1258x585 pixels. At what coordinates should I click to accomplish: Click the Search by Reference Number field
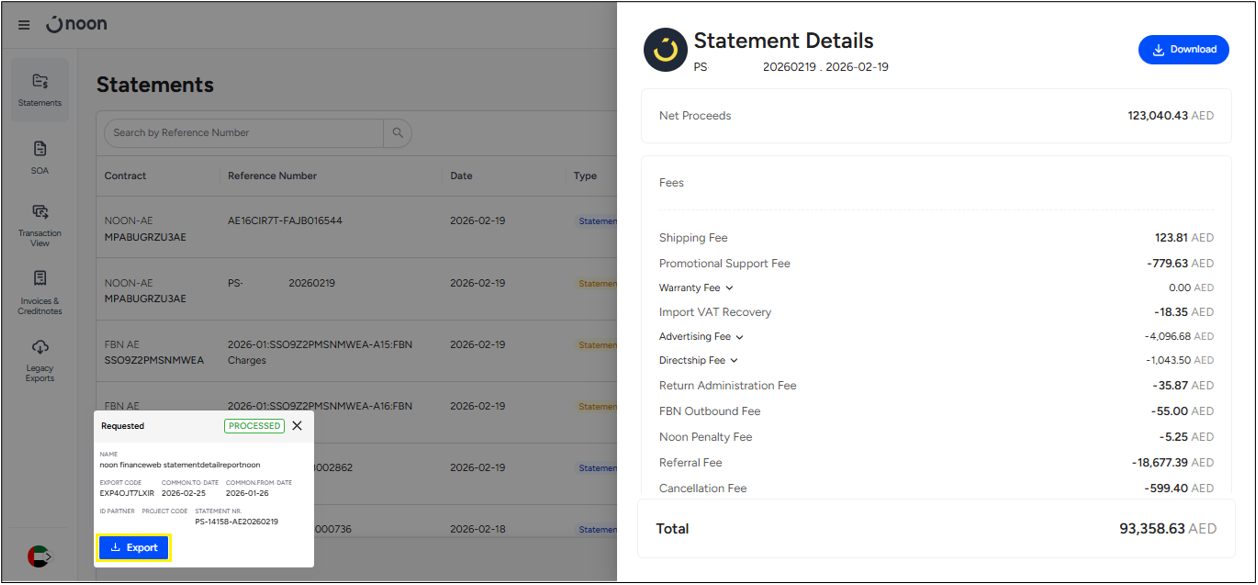click(245, 133)
